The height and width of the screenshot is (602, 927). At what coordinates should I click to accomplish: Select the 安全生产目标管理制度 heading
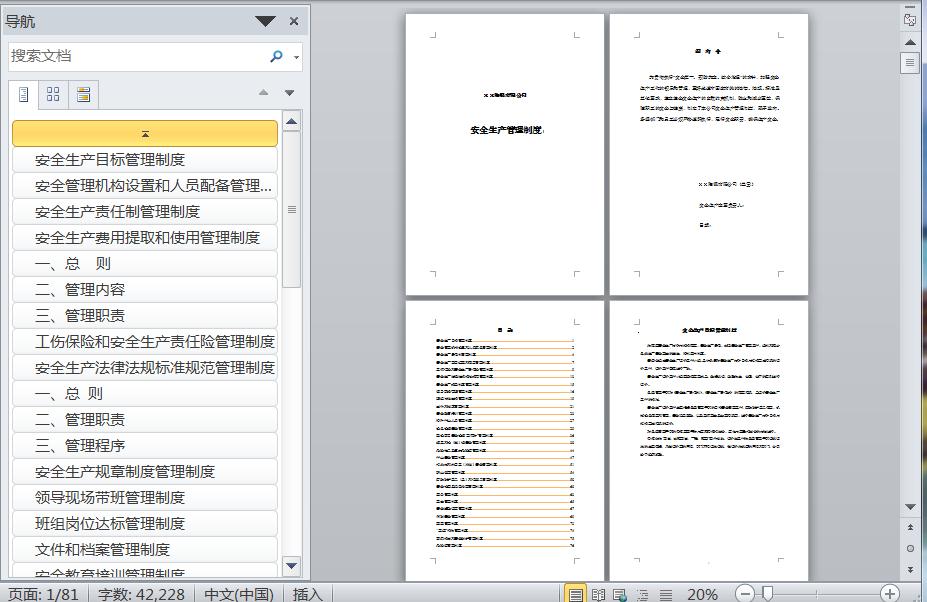click(x=144, y=159)
